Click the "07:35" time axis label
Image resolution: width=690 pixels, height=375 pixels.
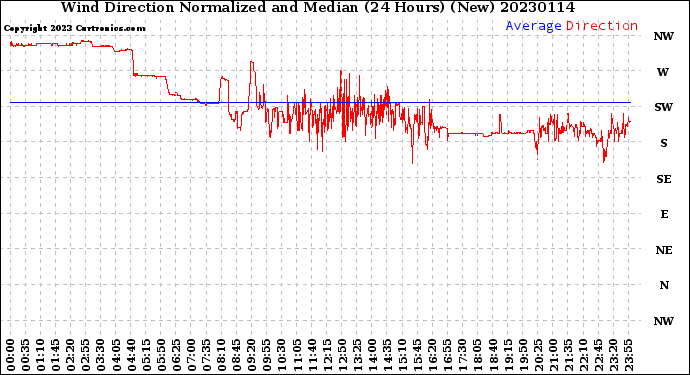(206, 355)
